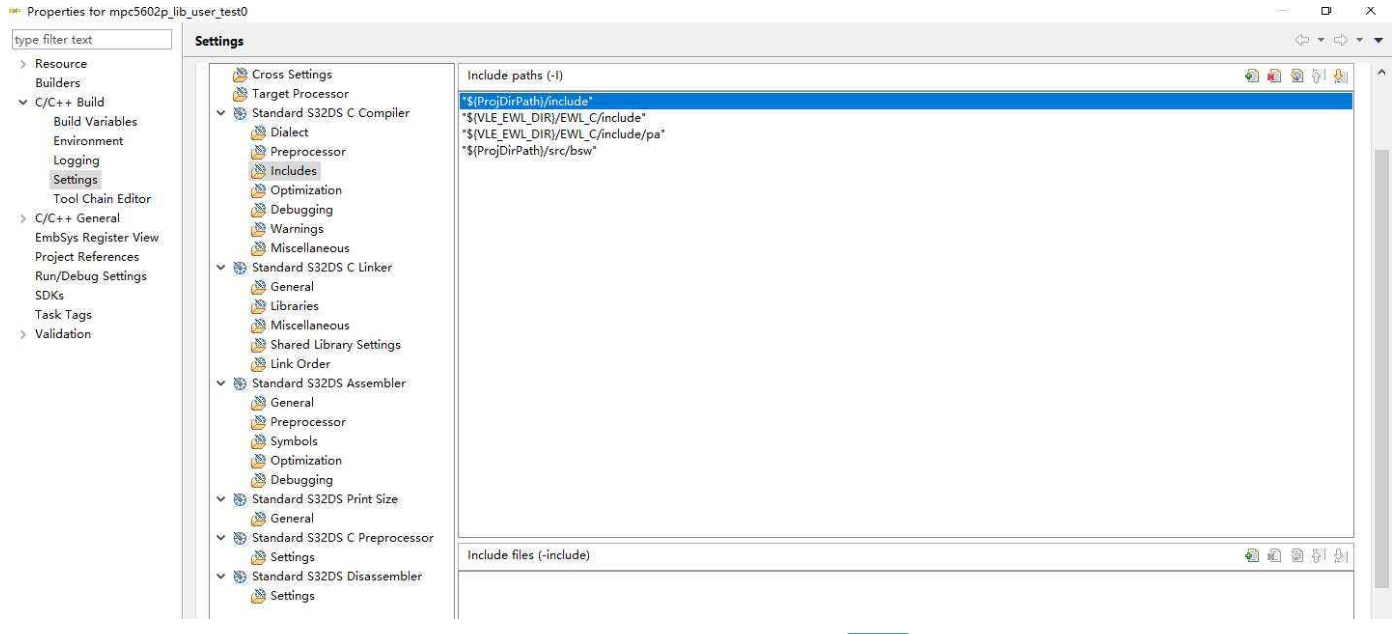
Task: Open the Optimization compiler settings
Action: point(305,190)
